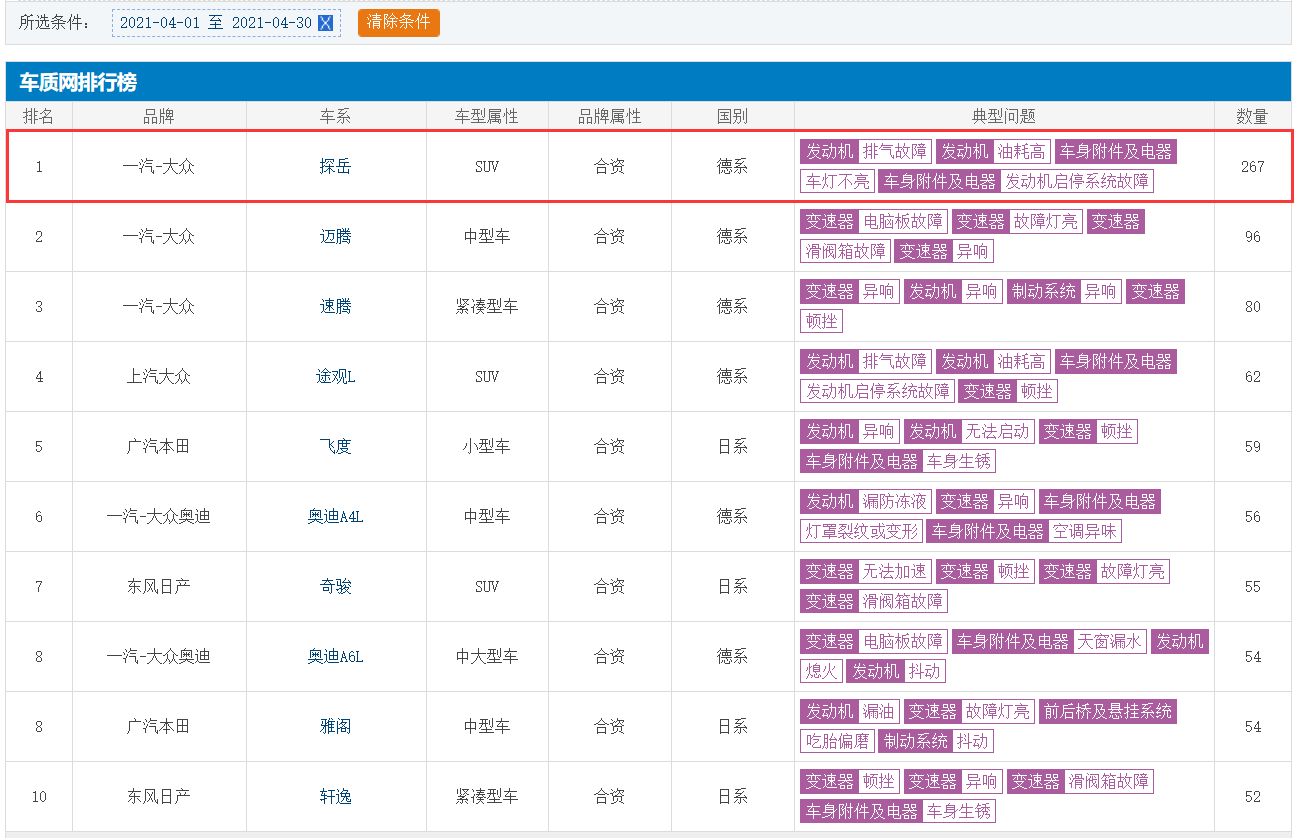Screen dimensions: 1297x838
Task: Click the 排名 column header
Action: (39, 116)
